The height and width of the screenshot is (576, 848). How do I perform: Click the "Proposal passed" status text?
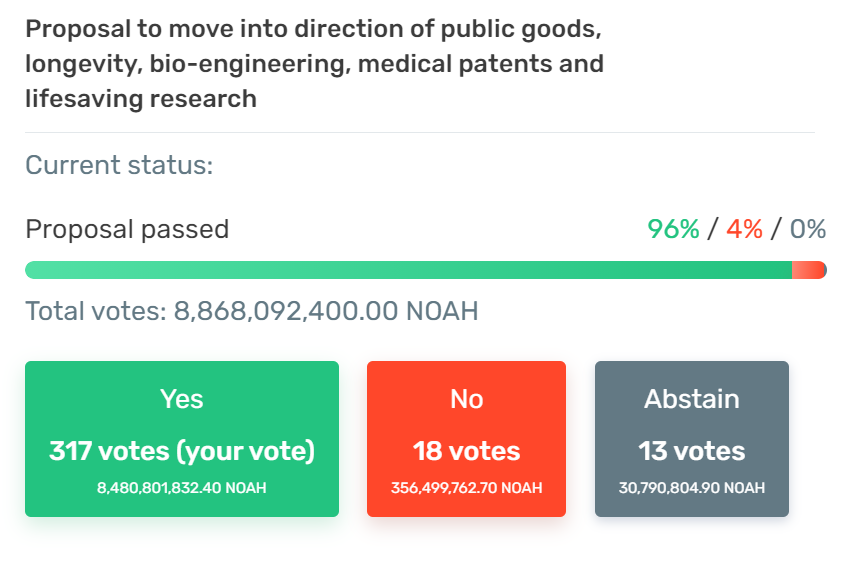point(127,229)
